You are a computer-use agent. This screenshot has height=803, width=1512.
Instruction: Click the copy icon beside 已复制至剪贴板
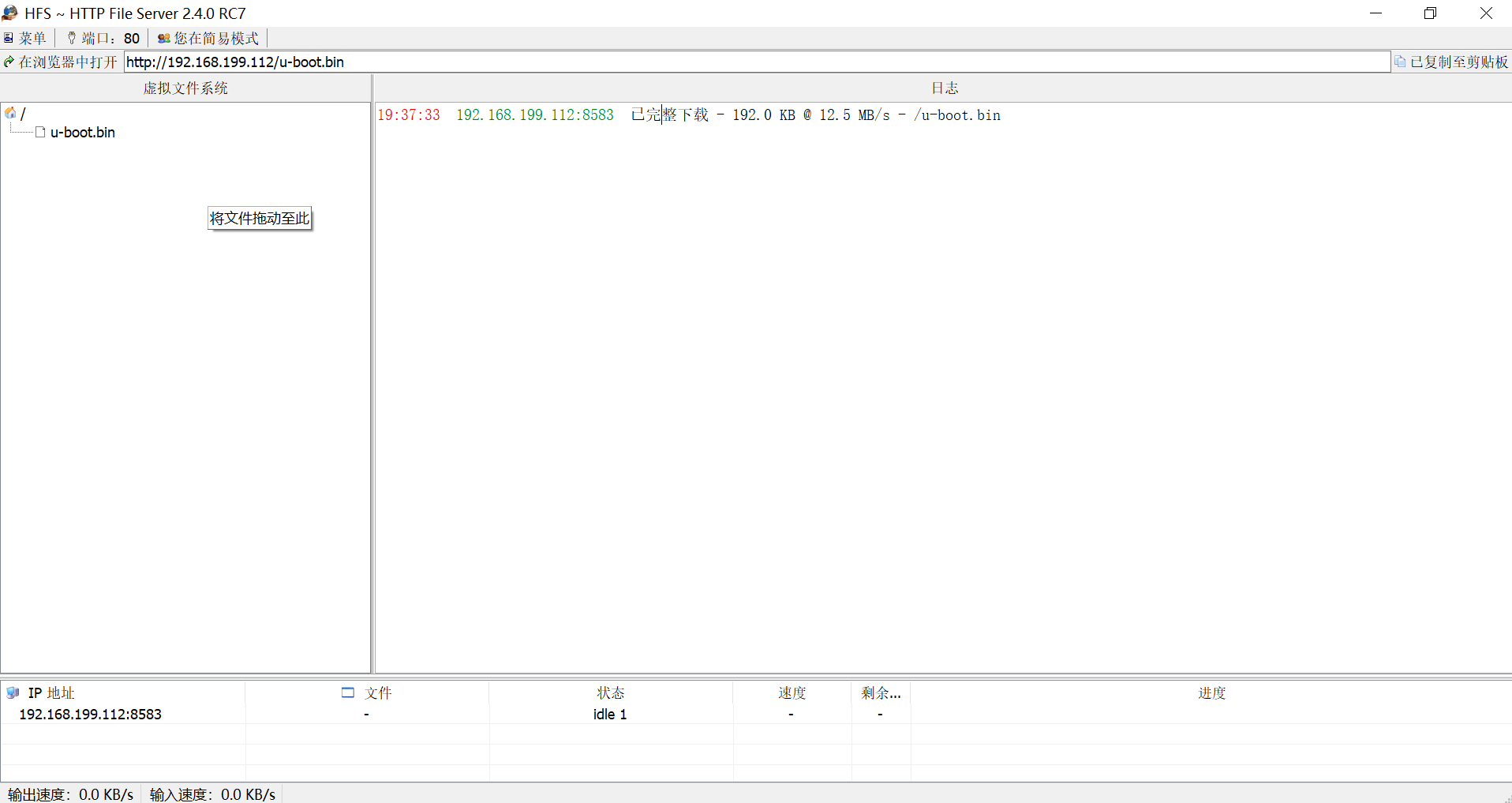point(1401,62)
